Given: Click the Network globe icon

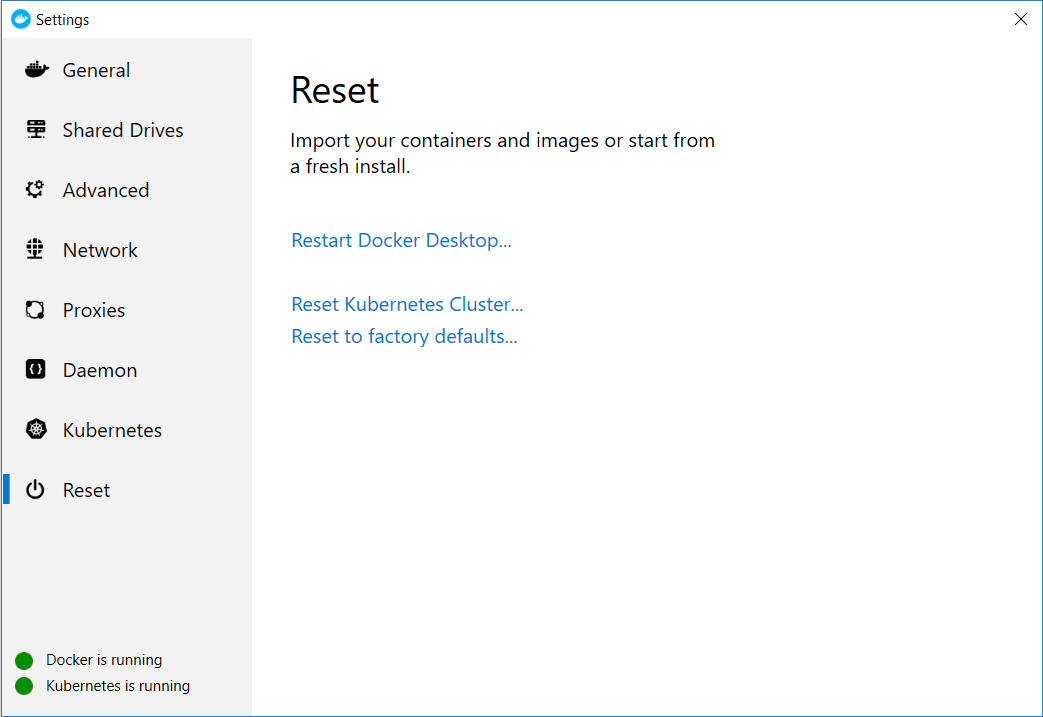Looking at the screenshot, I should coord(36,249).
